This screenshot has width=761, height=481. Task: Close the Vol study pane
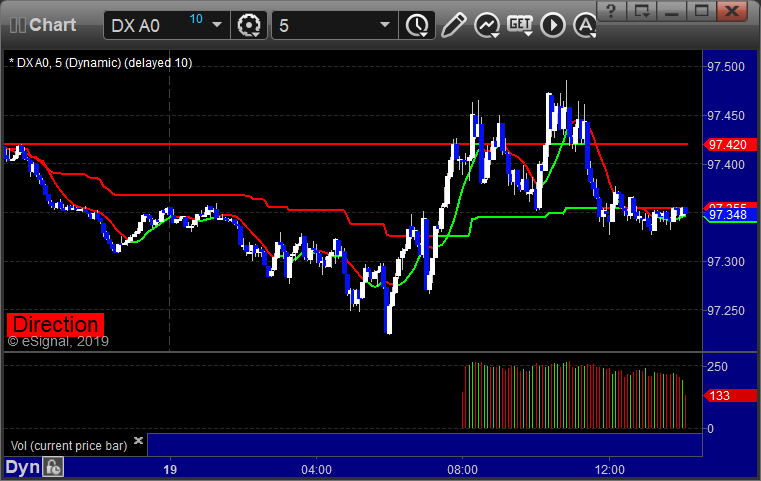tap(138, 441)
